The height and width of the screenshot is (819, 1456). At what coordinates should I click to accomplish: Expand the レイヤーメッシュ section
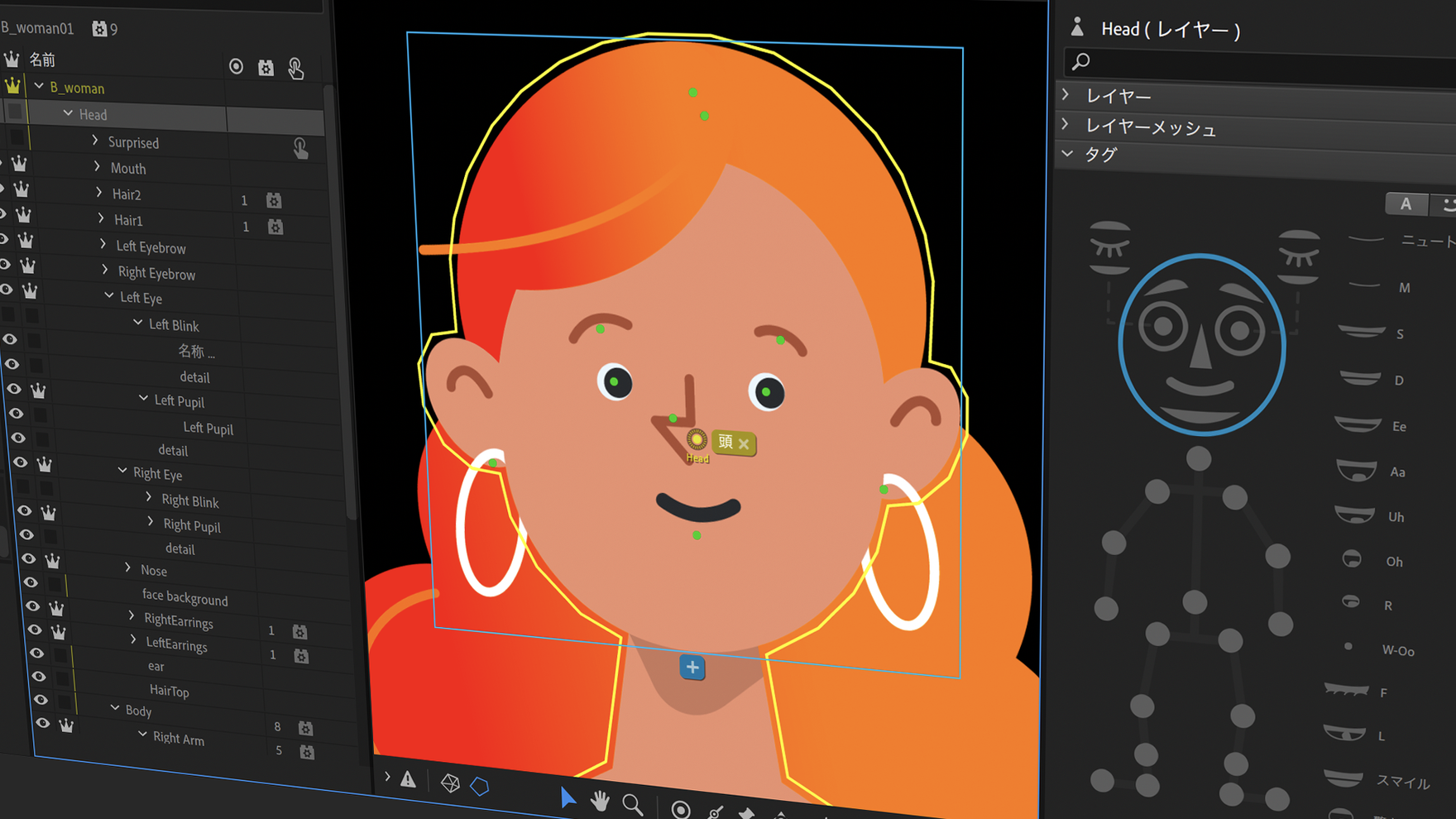[x=1066, y=125]
